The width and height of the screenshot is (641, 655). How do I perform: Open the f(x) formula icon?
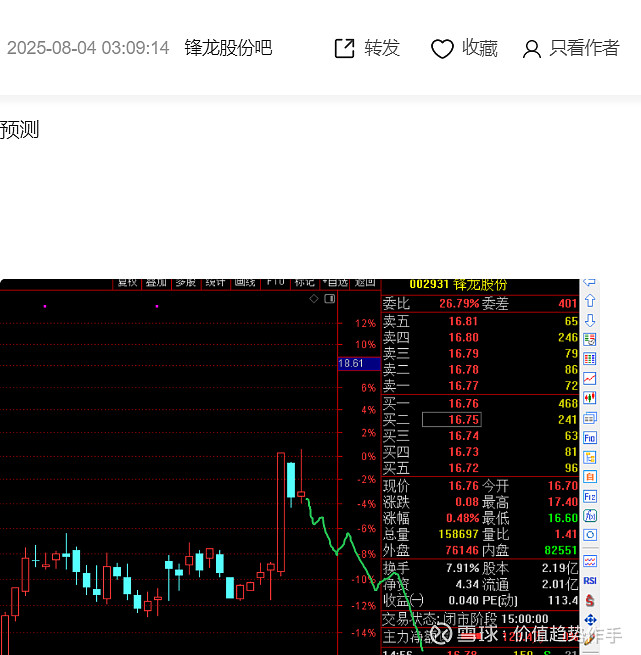click(x=590, y=515)
